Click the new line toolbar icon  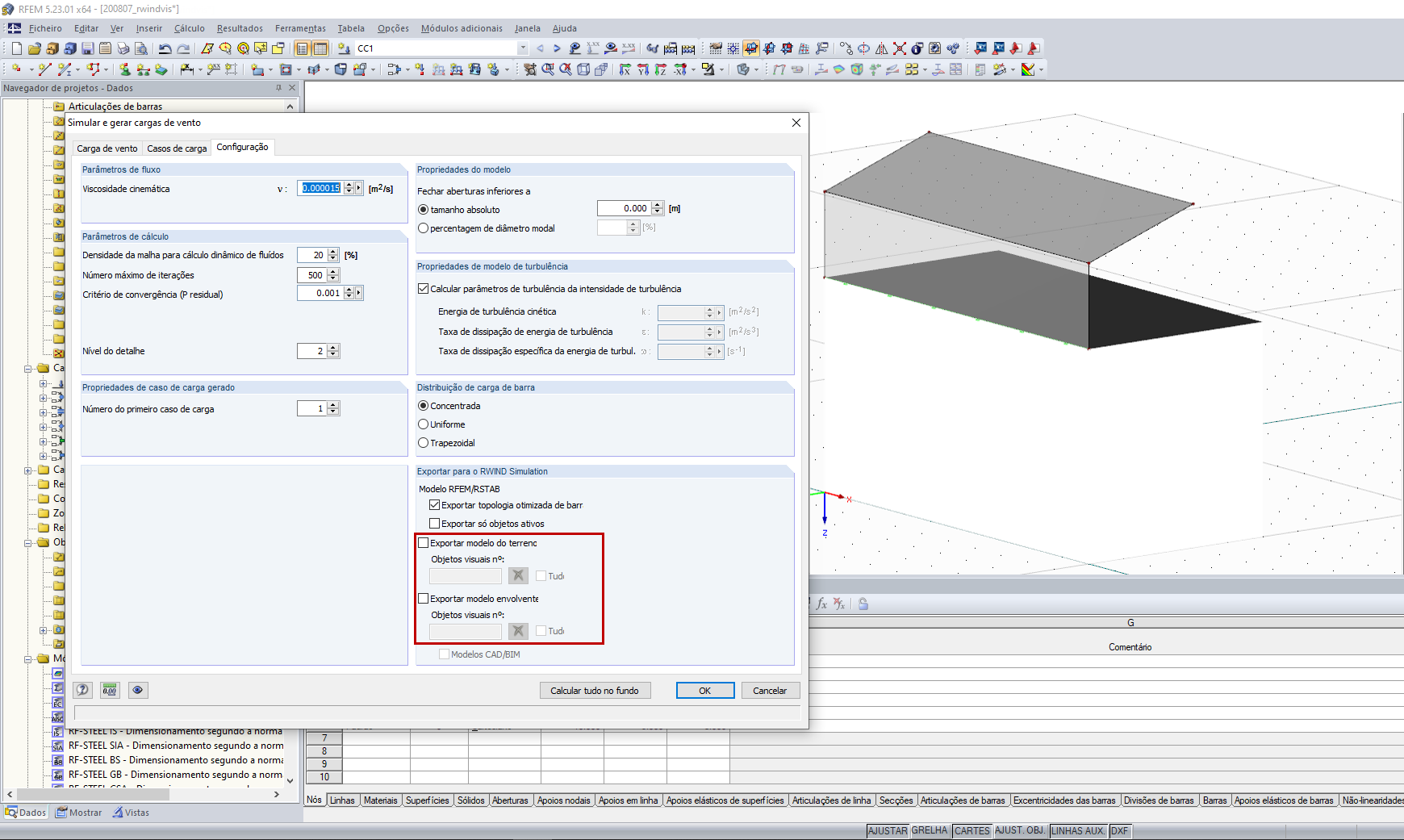click(x=44, y=69)
